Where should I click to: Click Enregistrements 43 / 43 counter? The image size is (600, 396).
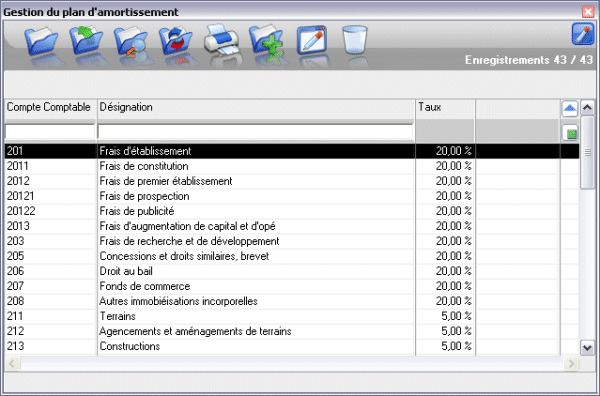[x=529, y=60]
